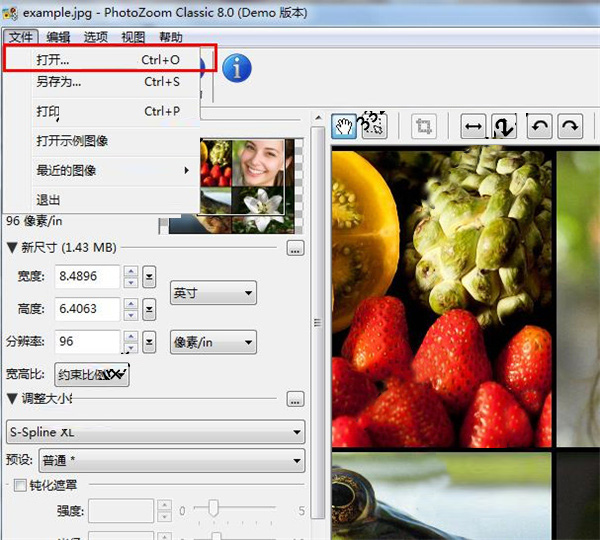Rotate image clockwise

pos(570,126)
